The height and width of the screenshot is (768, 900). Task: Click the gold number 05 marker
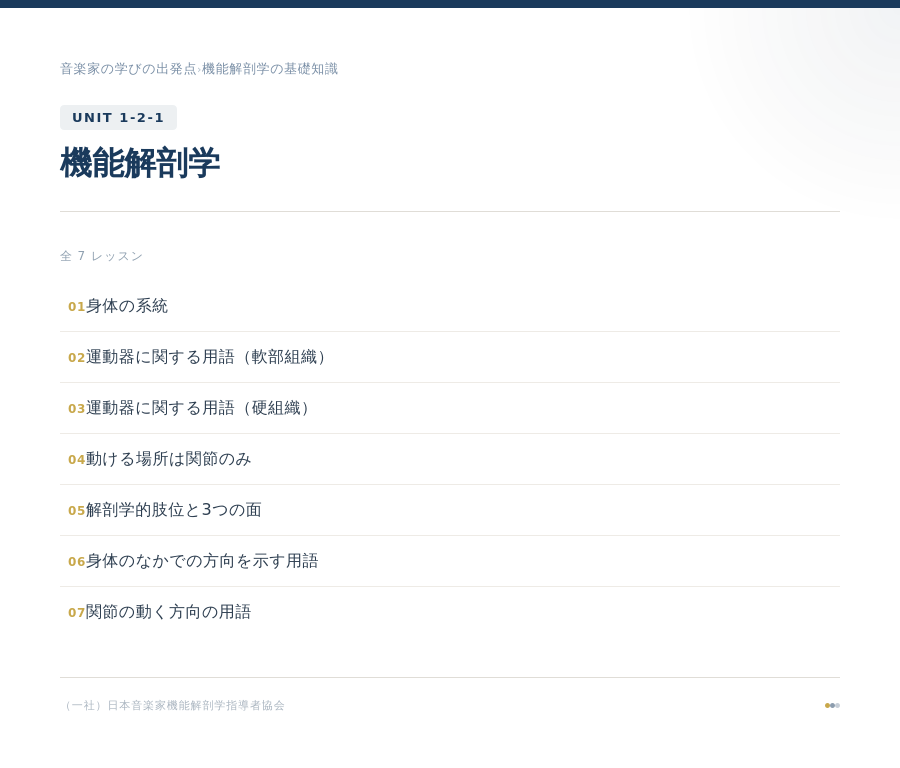coord(76,511)
